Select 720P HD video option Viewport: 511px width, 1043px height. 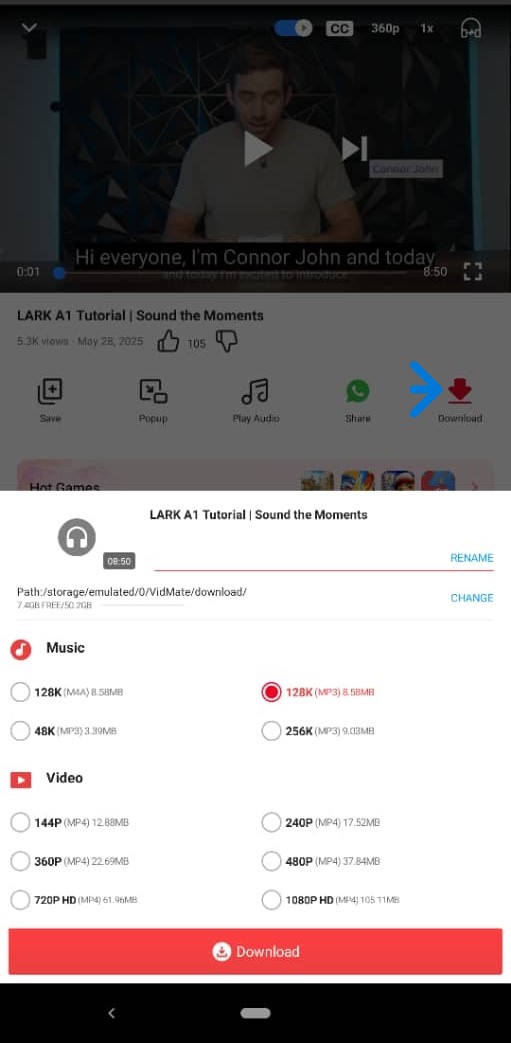(x=74, y=900)
